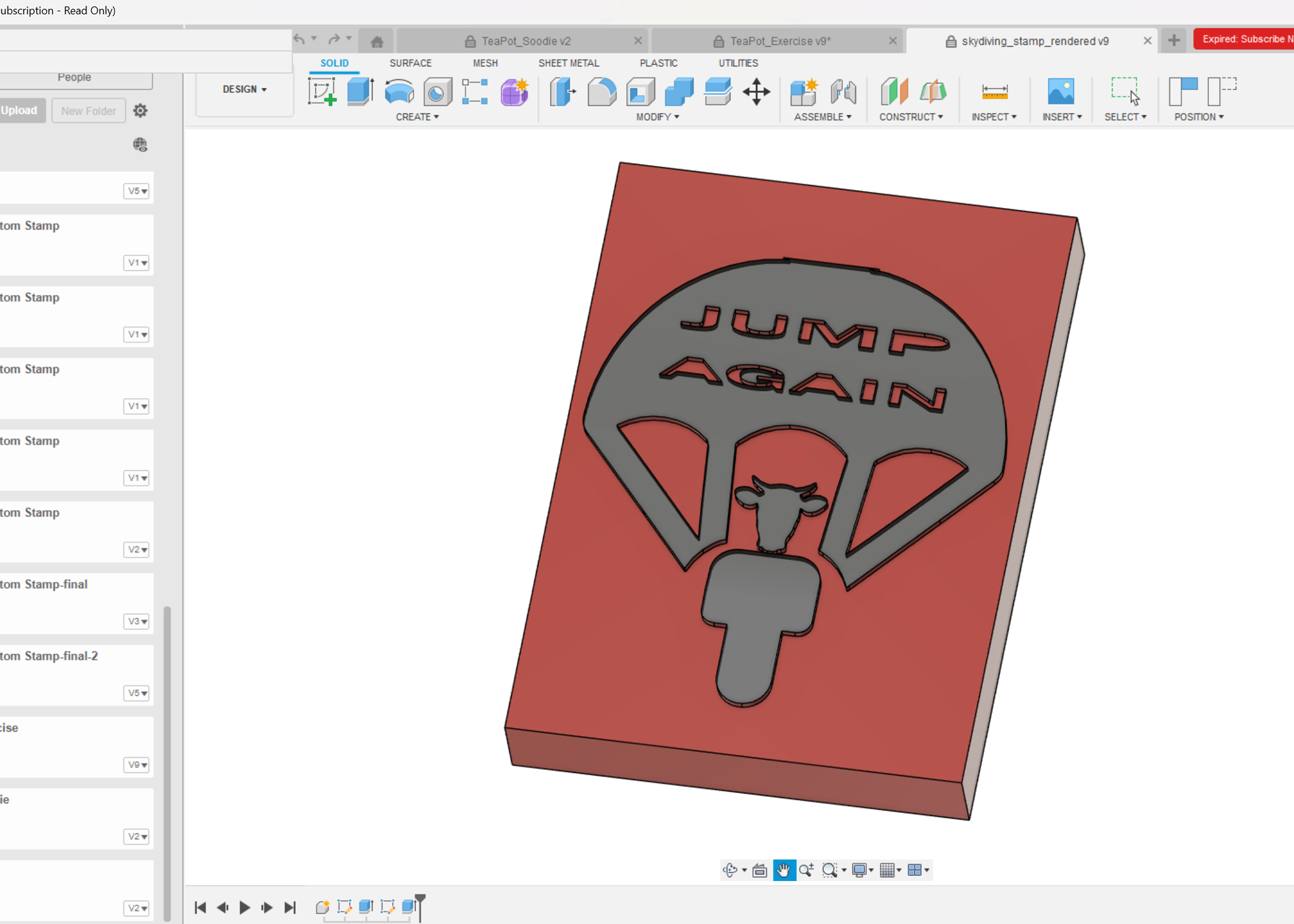This screenshot has width=1294, height=924.
Task: Open the DESIGN workspace dropdown
Action: click(245, 89)
